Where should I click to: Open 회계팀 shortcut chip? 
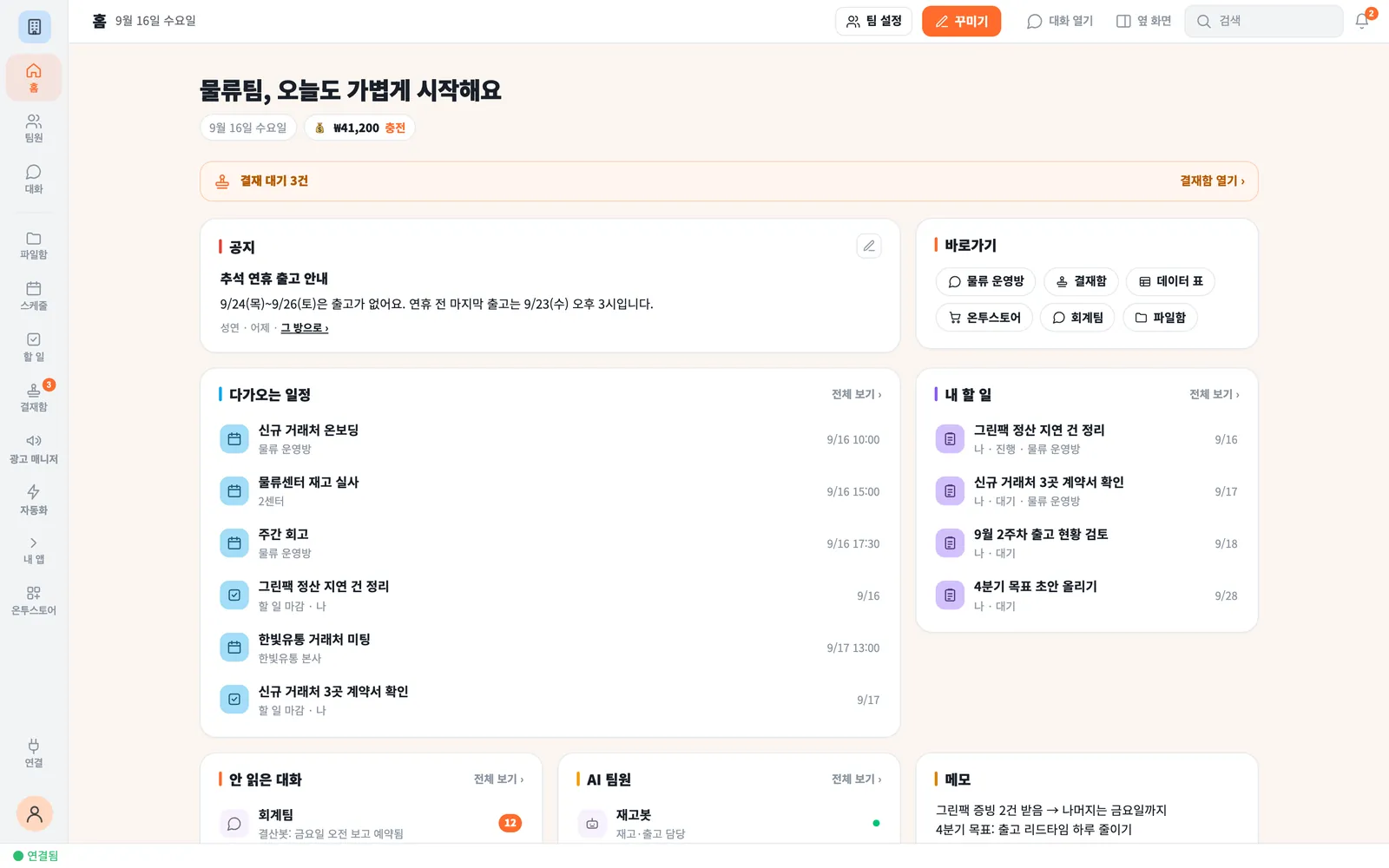(x=1077, y=318)
